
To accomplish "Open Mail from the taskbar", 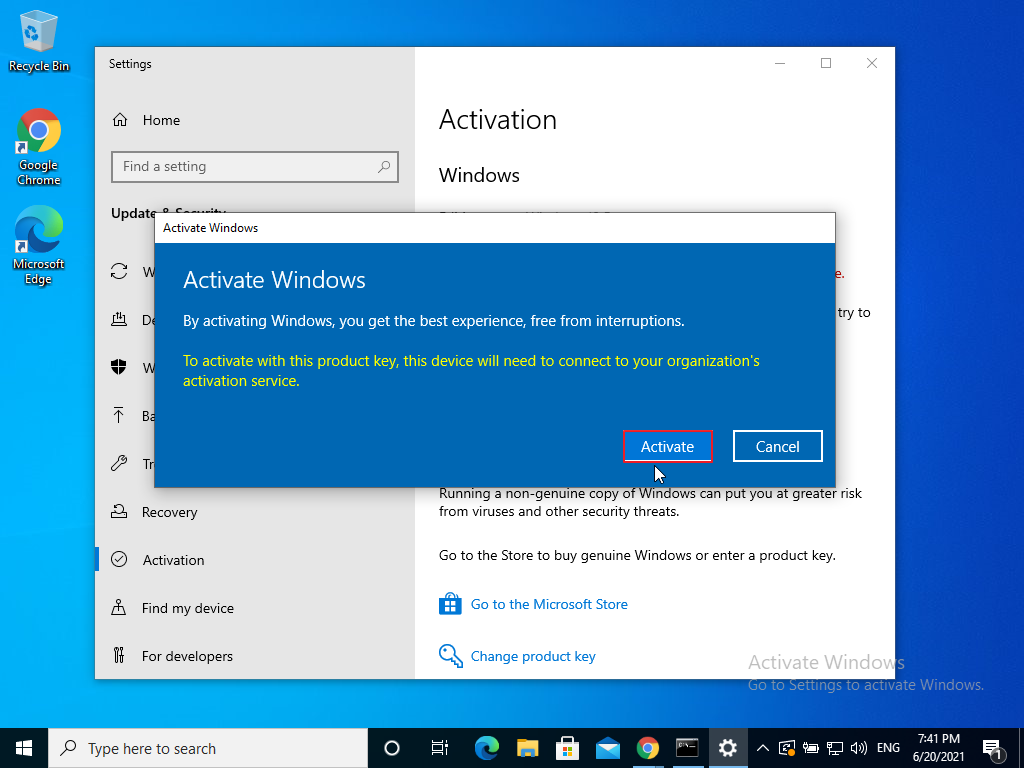I will pos(607,748).
